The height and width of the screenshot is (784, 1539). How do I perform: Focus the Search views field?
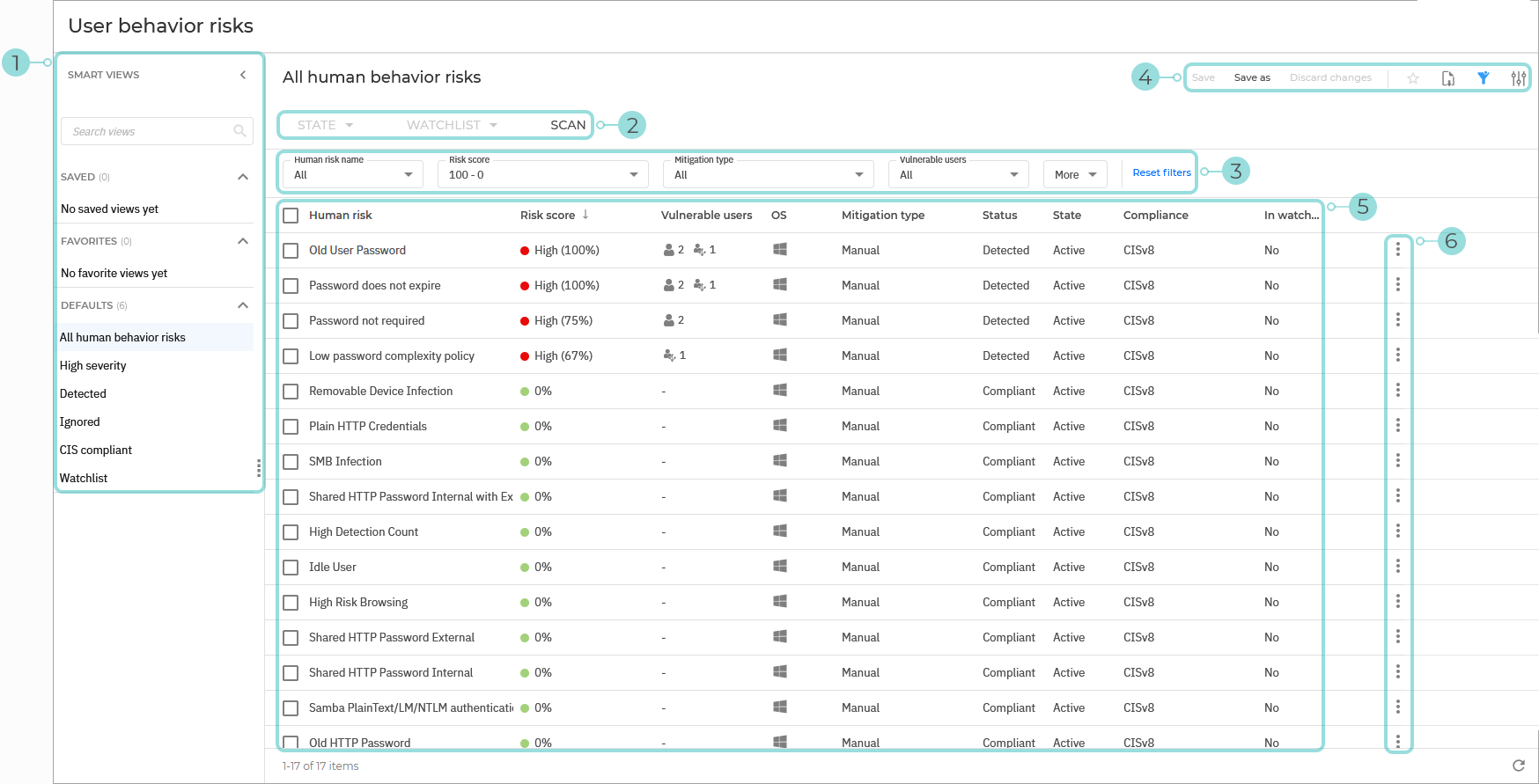point(157,131)
